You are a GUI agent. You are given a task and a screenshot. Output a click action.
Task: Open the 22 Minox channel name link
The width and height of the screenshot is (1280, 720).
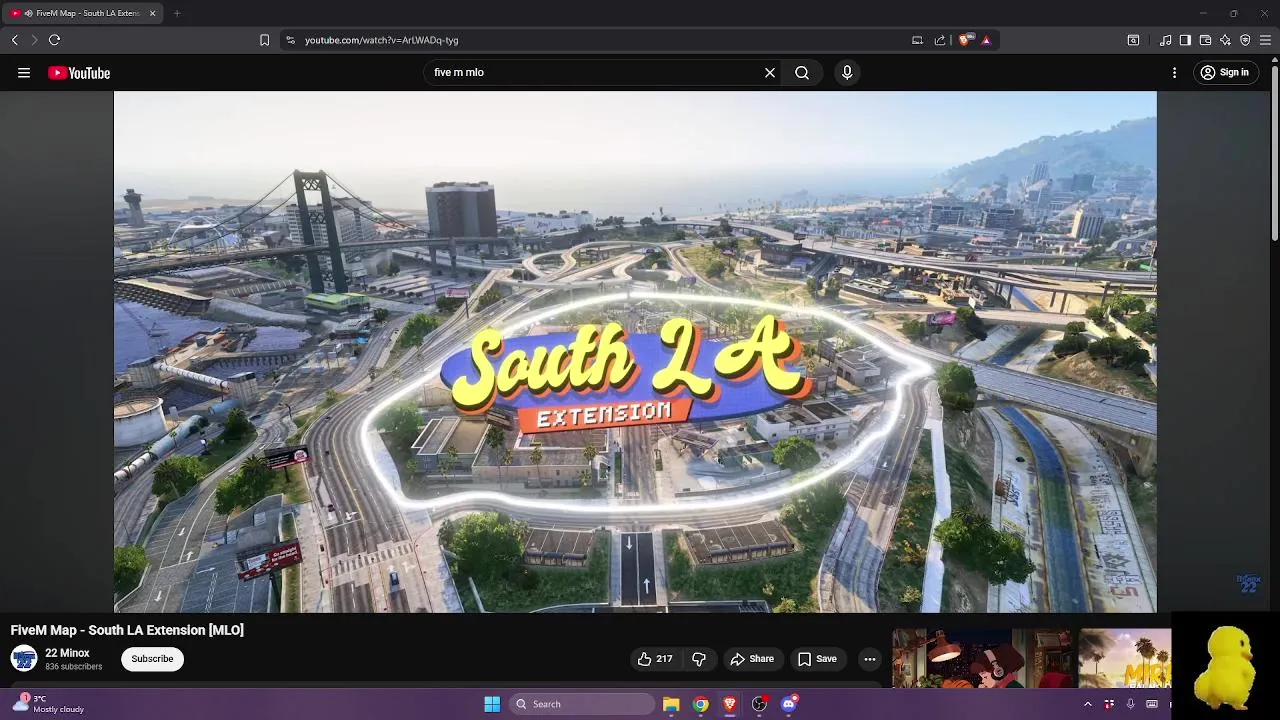point(67,653)
